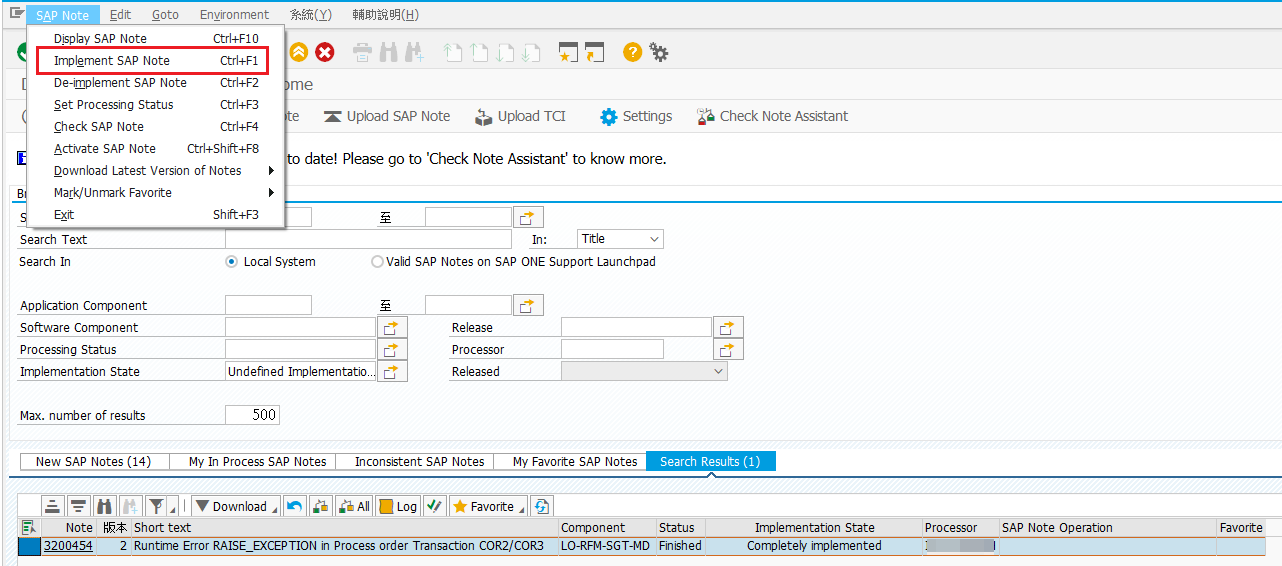Open the Edit menu
This screenshot has height=566, width=1282.
point(120,14)
